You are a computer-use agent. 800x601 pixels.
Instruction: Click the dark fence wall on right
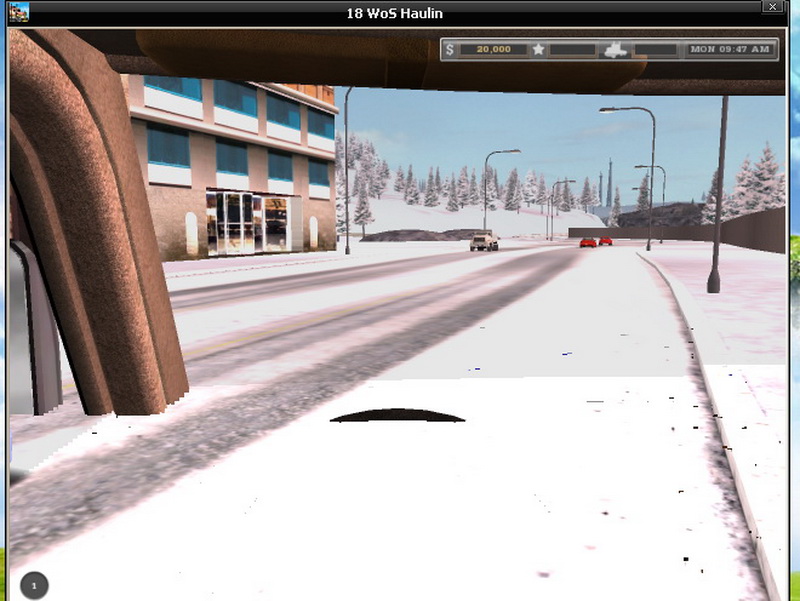pyautogui.click(x=752, y=229)
